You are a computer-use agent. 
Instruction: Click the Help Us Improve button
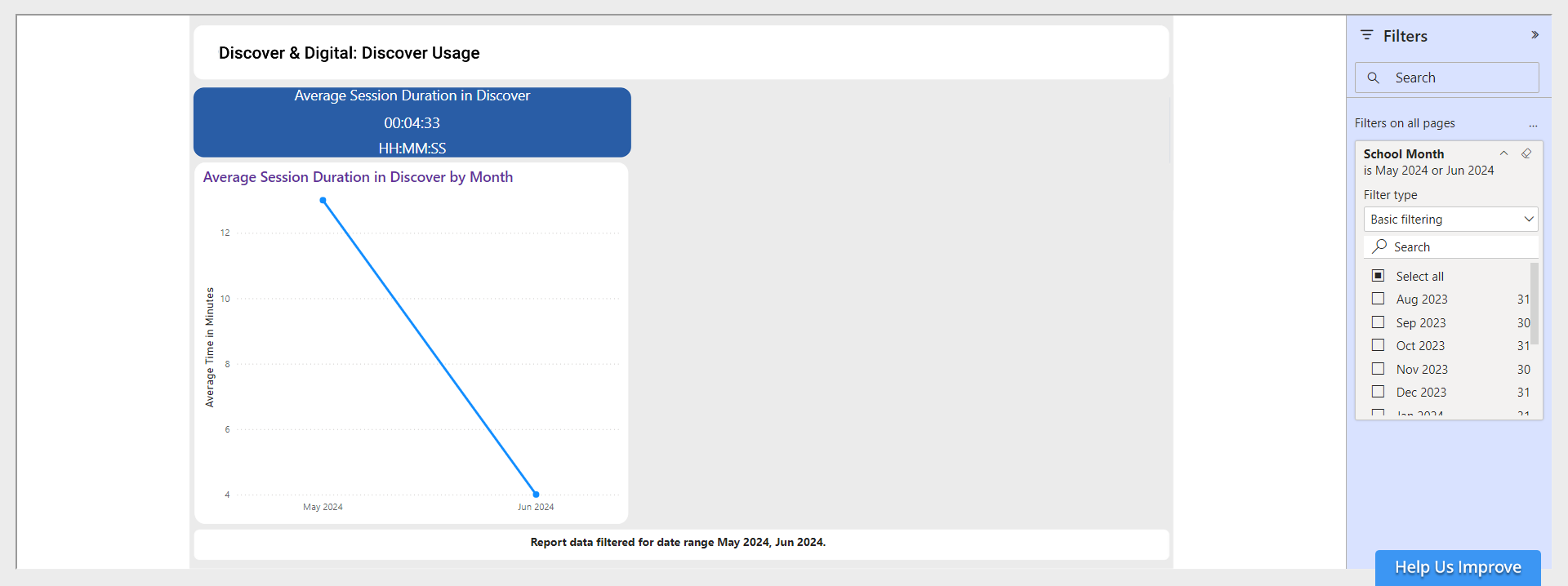[1457, 567]
